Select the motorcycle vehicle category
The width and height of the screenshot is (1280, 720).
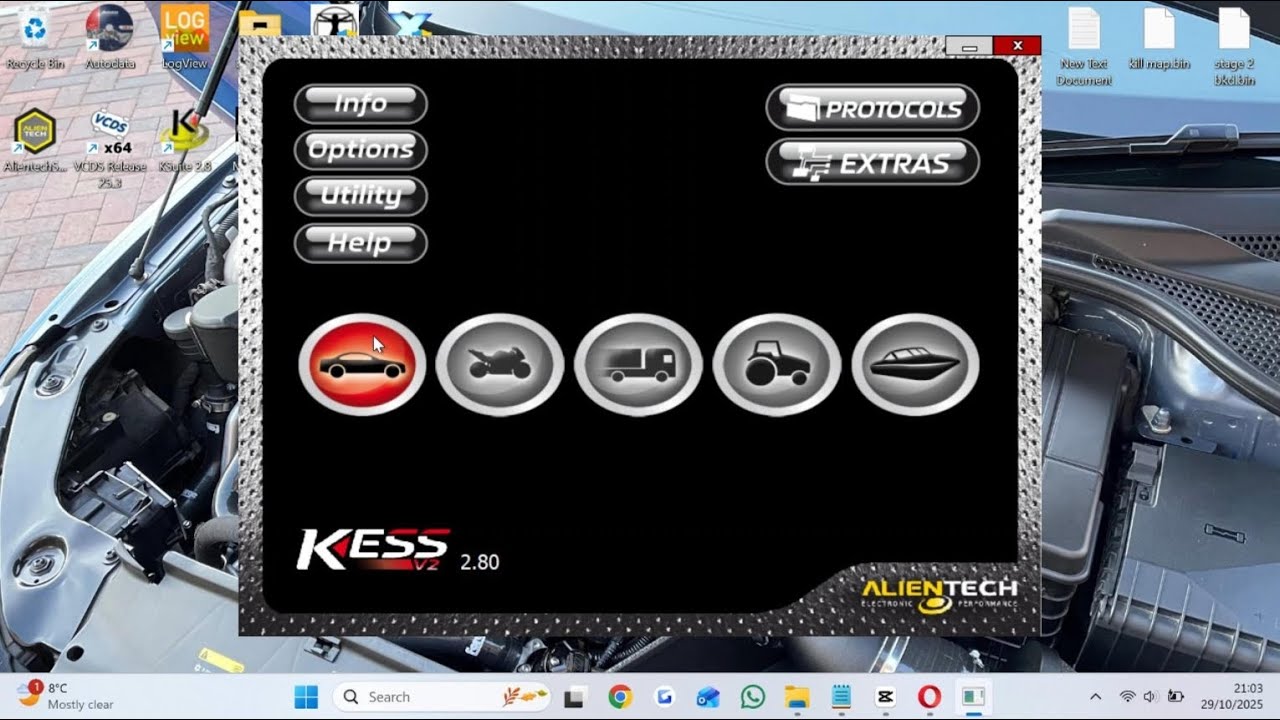[x=500, y=364]
